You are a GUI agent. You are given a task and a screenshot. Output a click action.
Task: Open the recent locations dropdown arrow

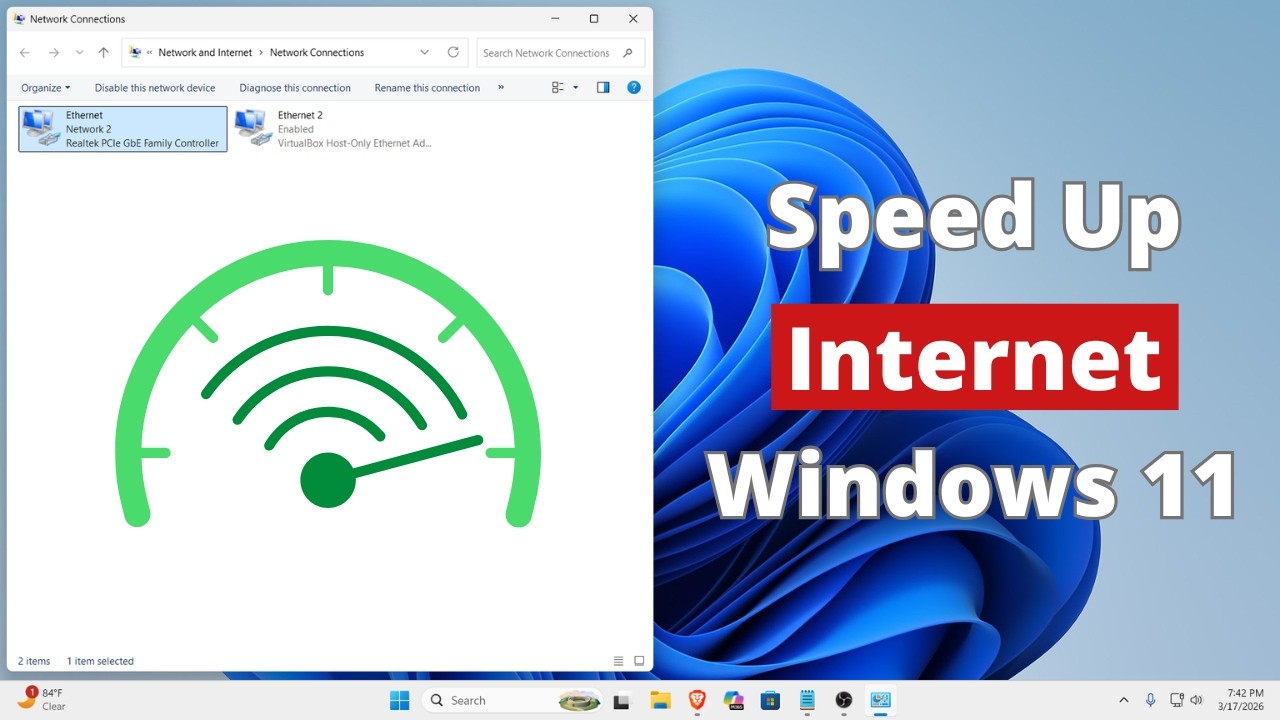[79, 53]
